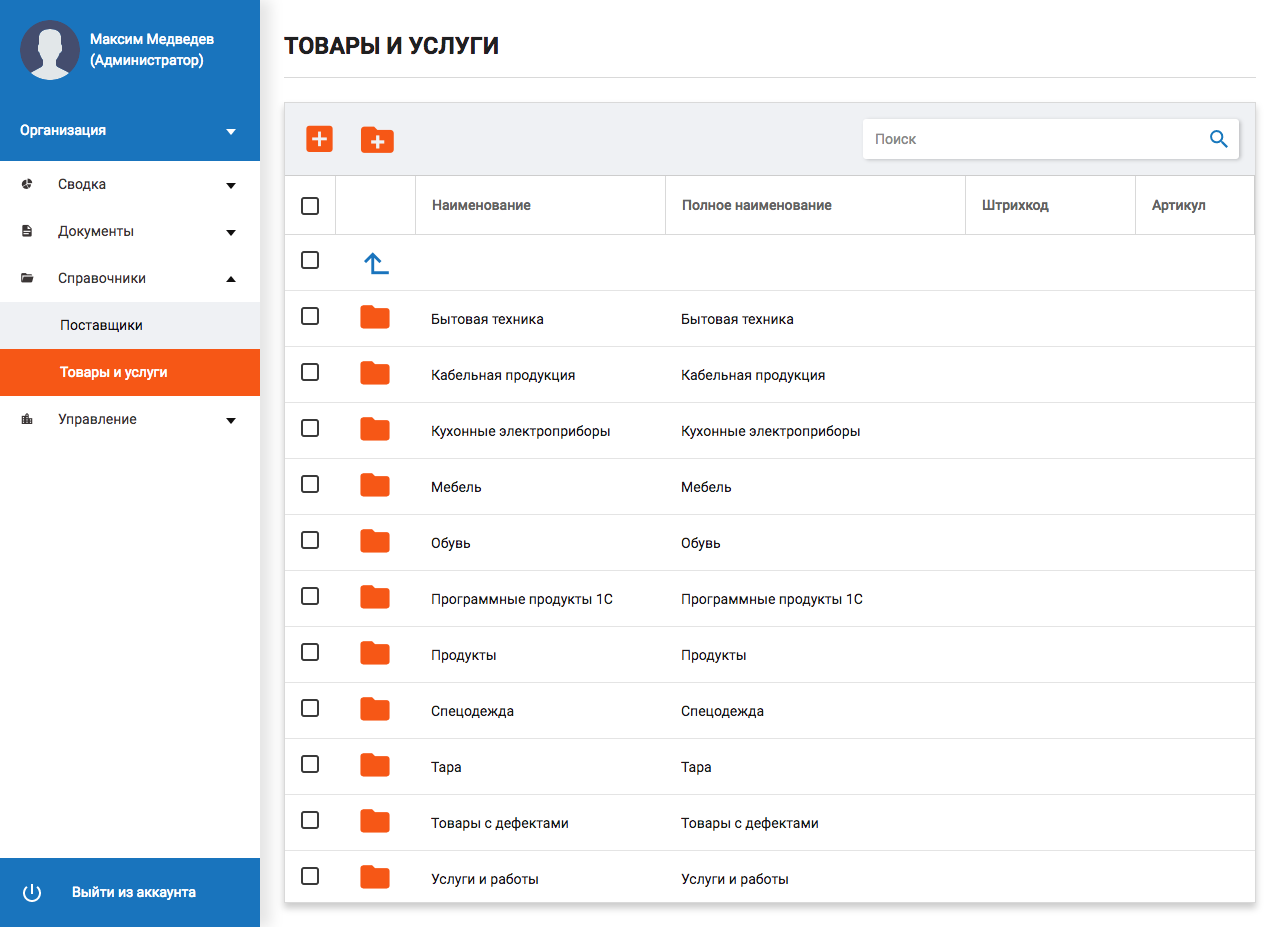The width and height of the screenshot is (1280, 927).
Task: Click the add new folder icon
Action: pyautogui.click(x=377, y=140)
